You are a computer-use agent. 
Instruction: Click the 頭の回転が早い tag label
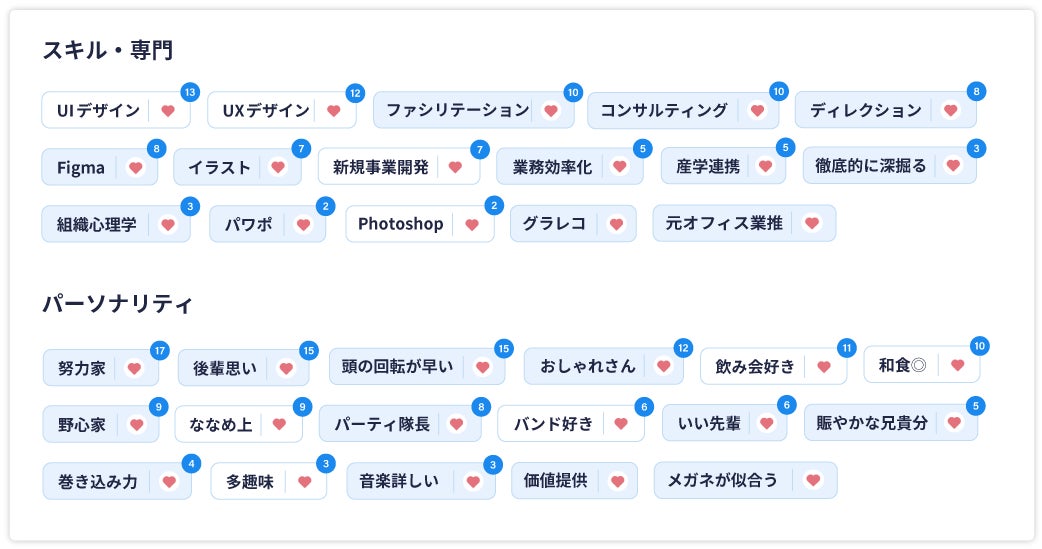397,367
